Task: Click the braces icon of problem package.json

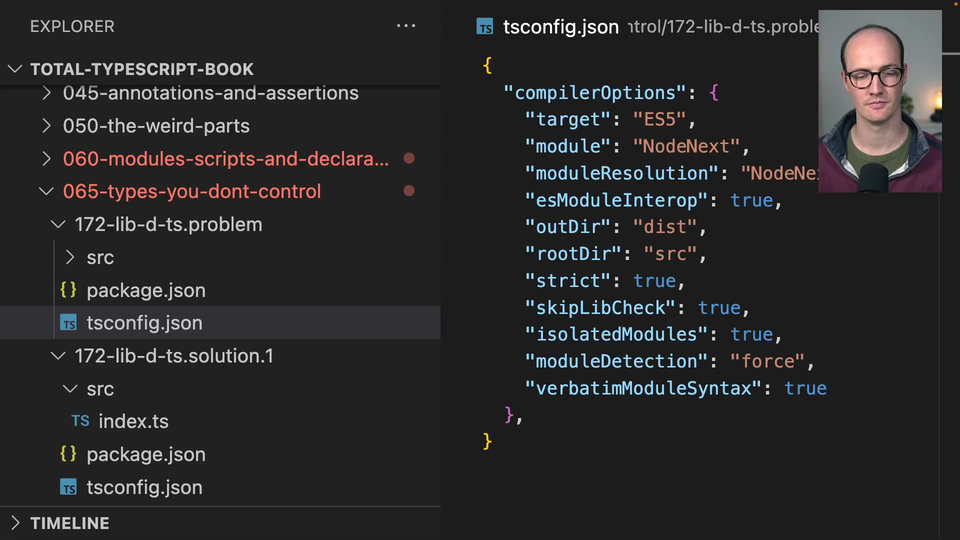Action: click(68, 291)
